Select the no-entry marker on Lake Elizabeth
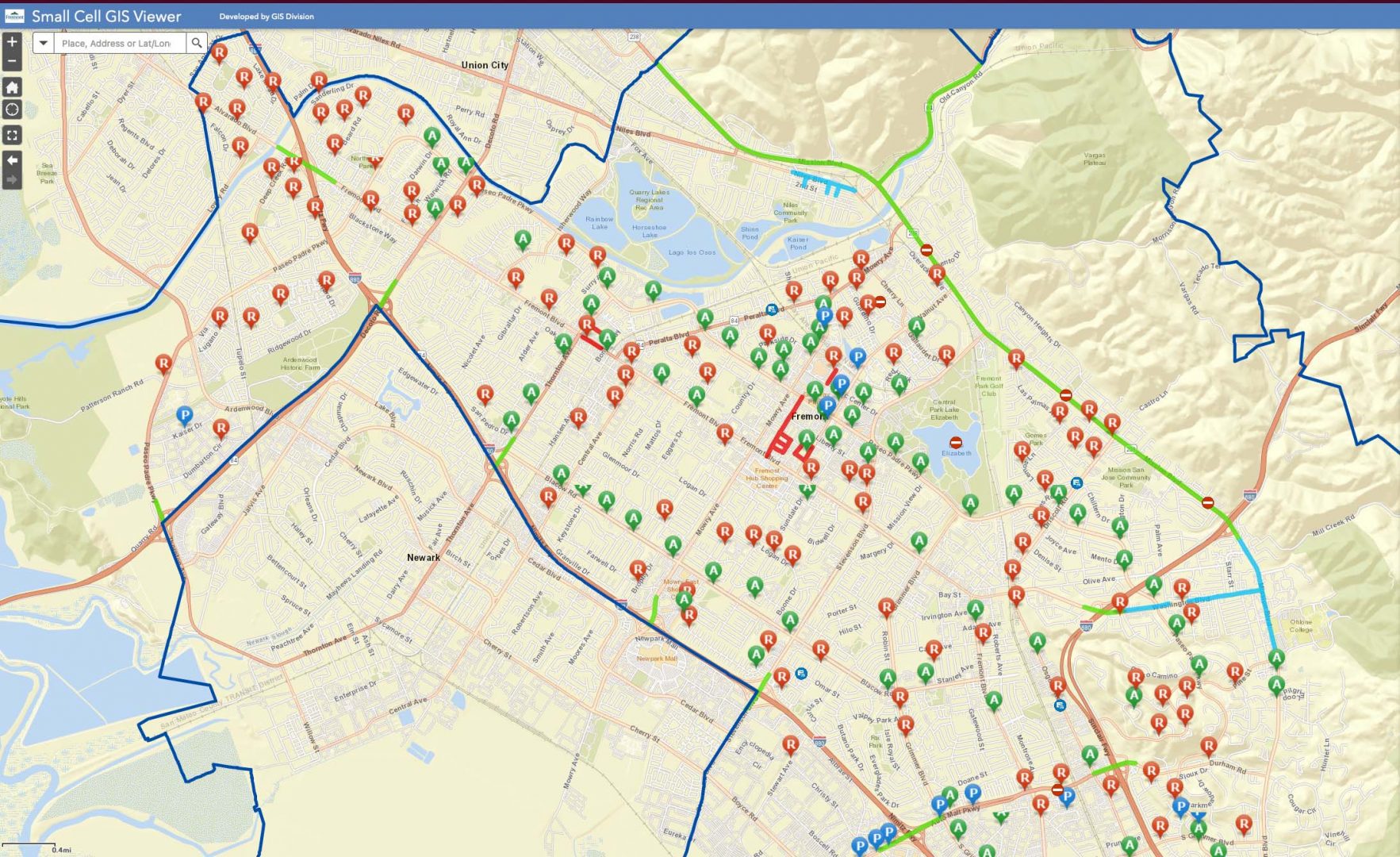The height and width of the screenshot is (857, 1400). 956,443
